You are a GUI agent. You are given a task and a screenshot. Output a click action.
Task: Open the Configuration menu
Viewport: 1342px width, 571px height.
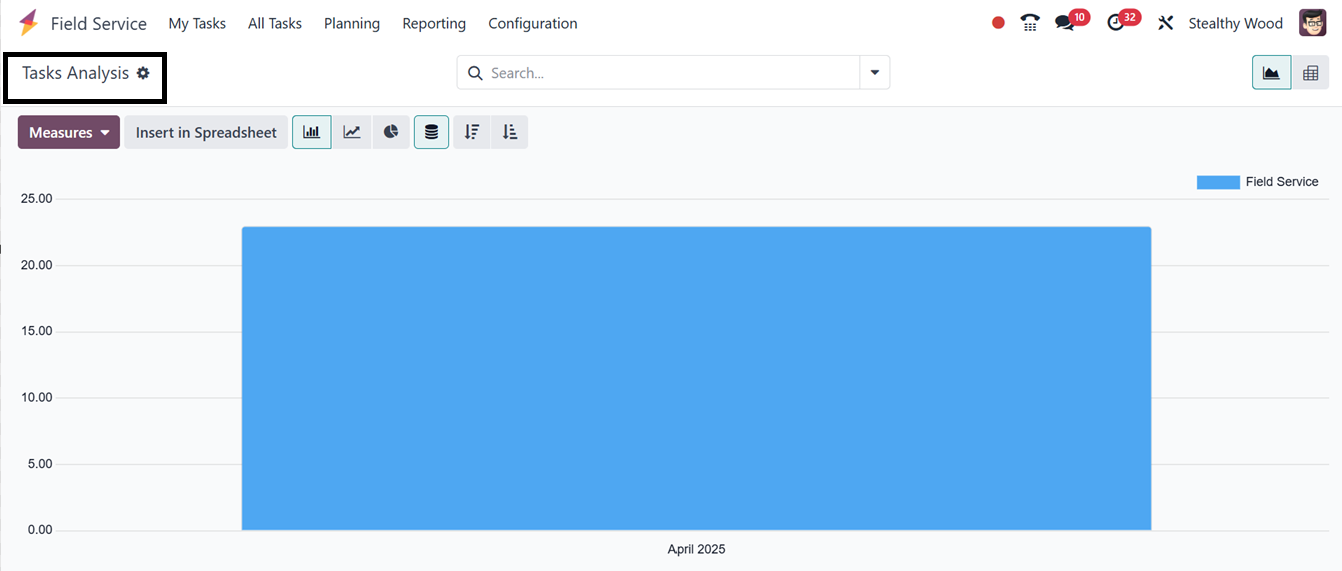coord(533,23)
